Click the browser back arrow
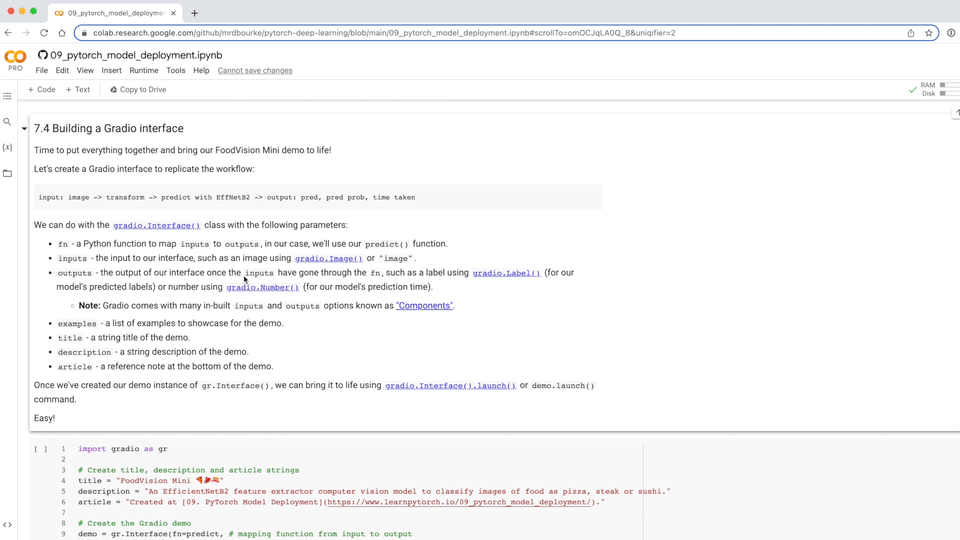 pyautogui.click(x=8, y=33)
